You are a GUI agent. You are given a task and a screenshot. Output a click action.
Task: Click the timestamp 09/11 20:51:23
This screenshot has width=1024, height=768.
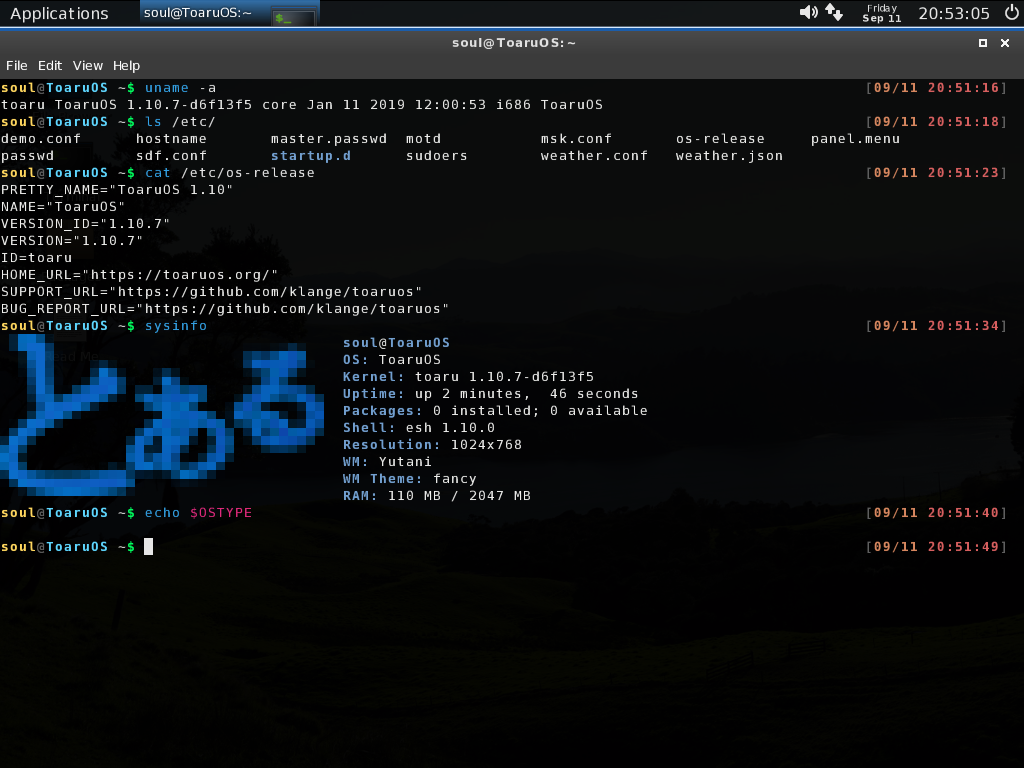(x=936, y=173)
